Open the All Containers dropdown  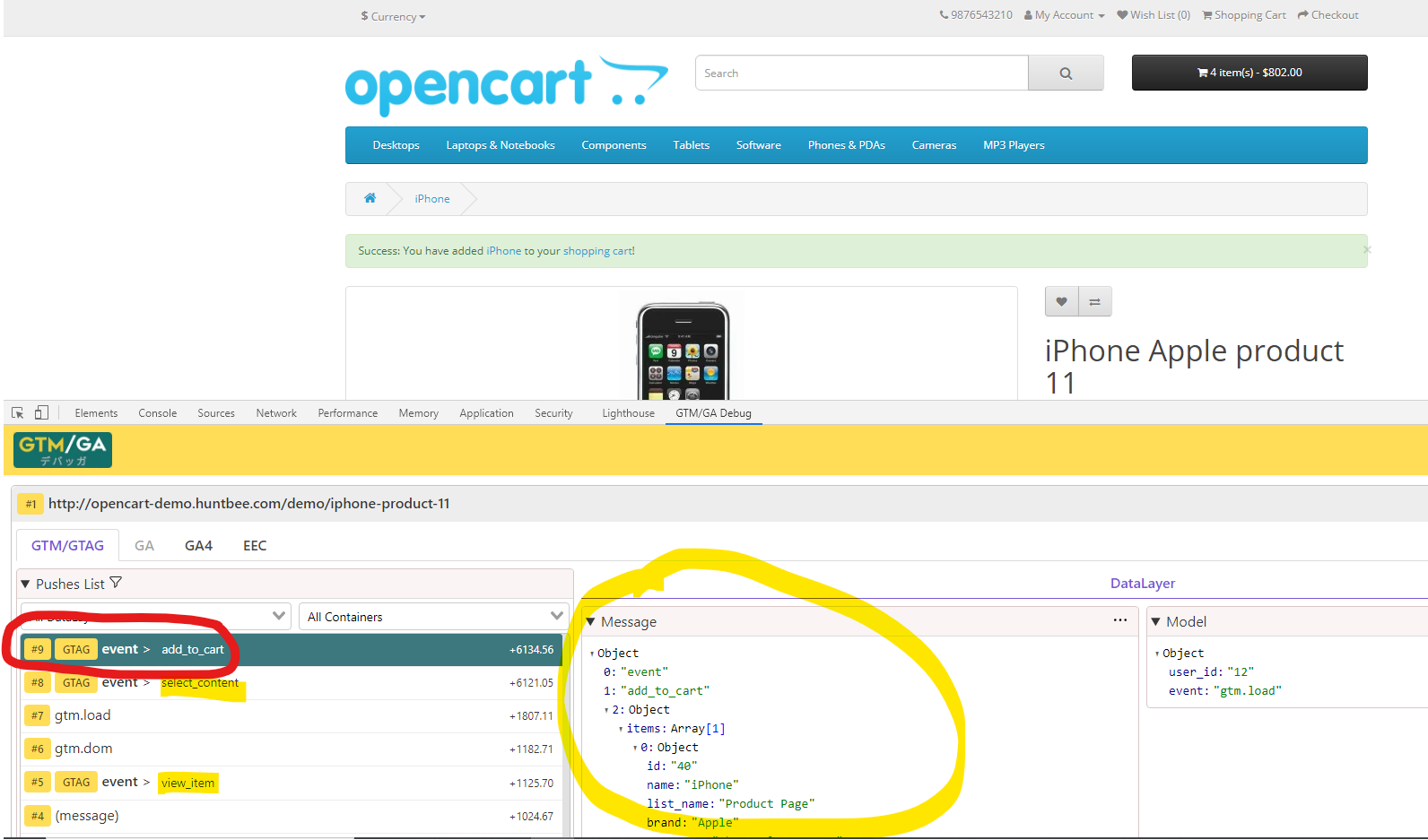pyautogui.click(x=434, y=617)
